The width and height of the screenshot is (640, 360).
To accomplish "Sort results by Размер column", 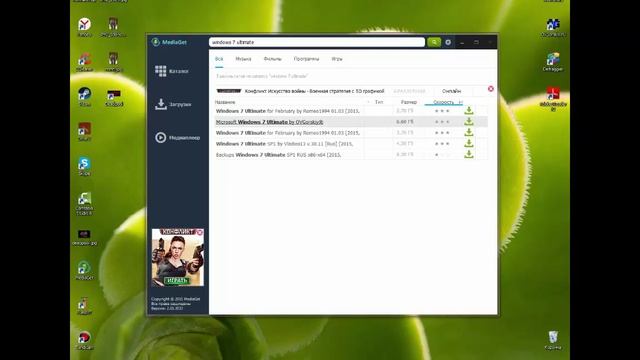I will pos(409,102).
